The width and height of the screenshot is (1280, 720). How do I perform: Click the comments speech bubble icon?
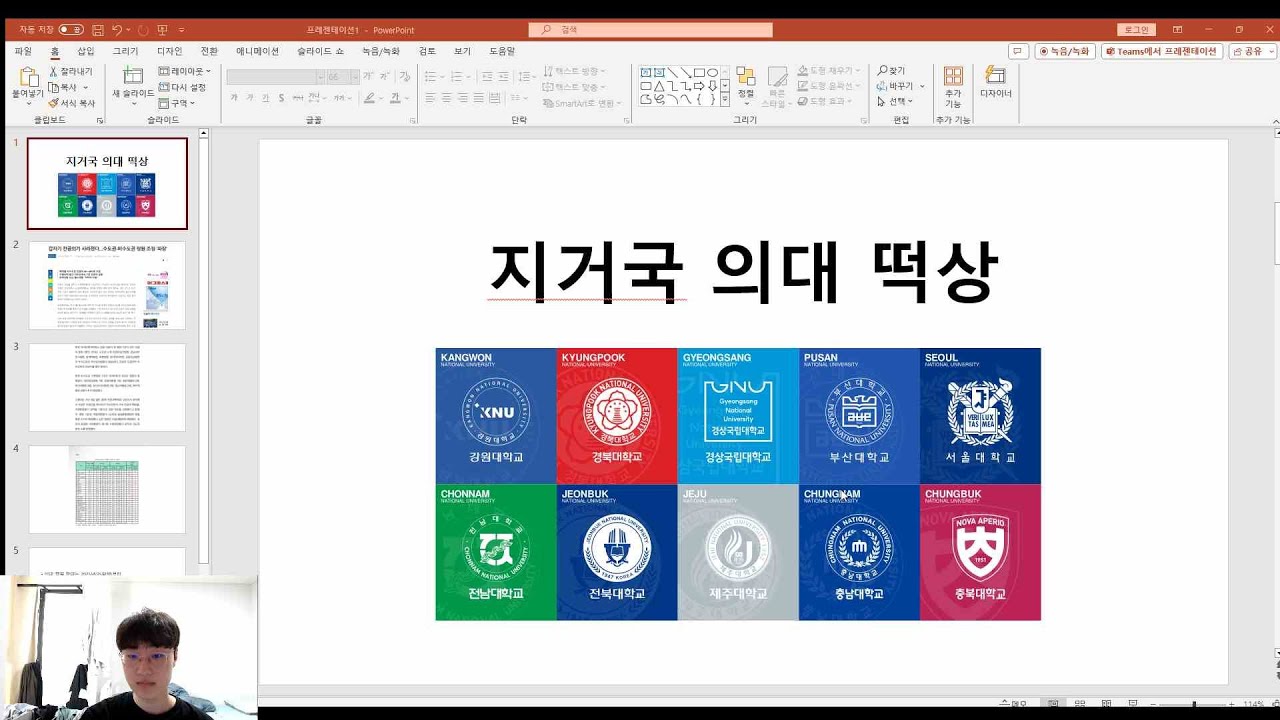[1018, 51]
